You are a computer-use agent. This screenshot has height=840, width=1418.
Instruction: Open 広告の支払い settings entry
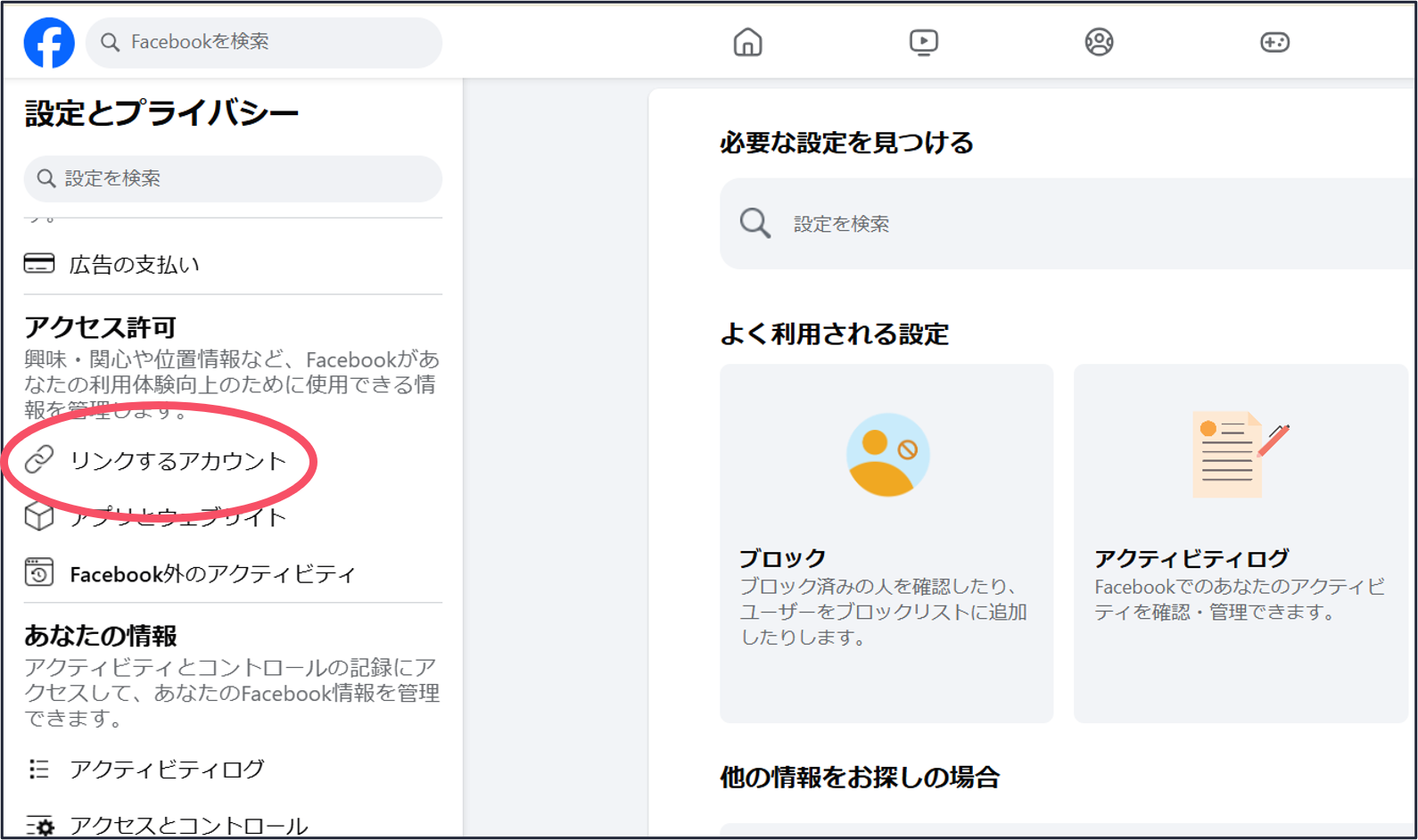(x=135, y=265)
